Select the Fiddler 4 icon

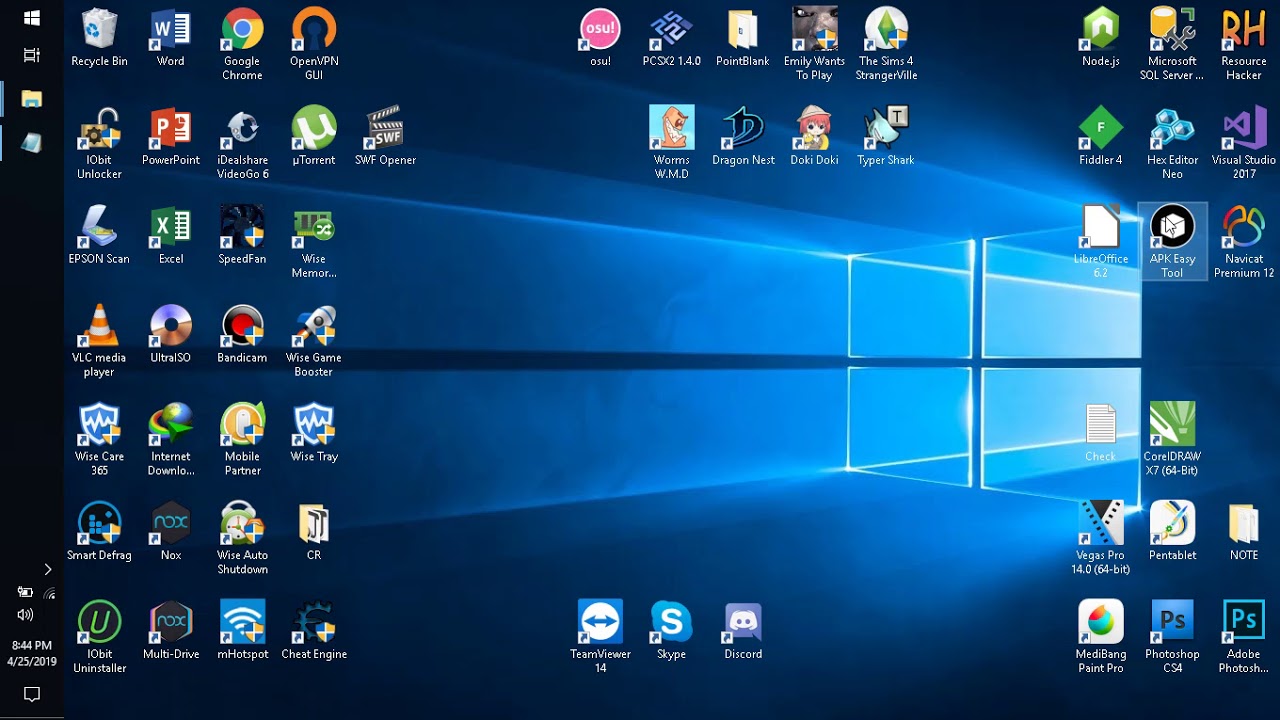1101,137
